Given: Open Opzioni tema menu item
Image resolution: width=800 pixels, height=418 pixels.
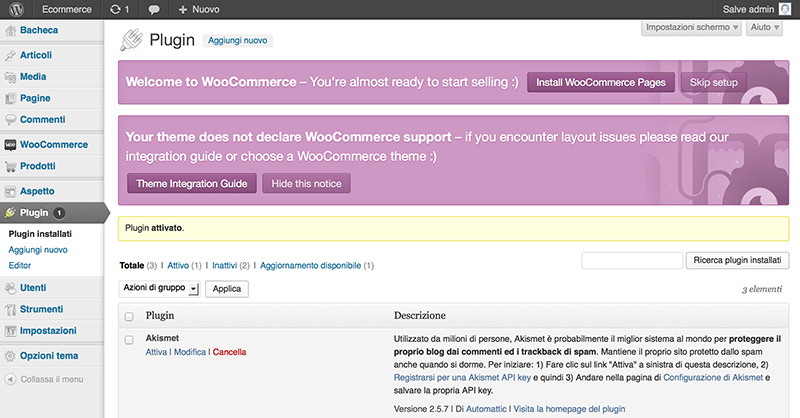Looking at the screenshot, I should (x=49, y=356).
